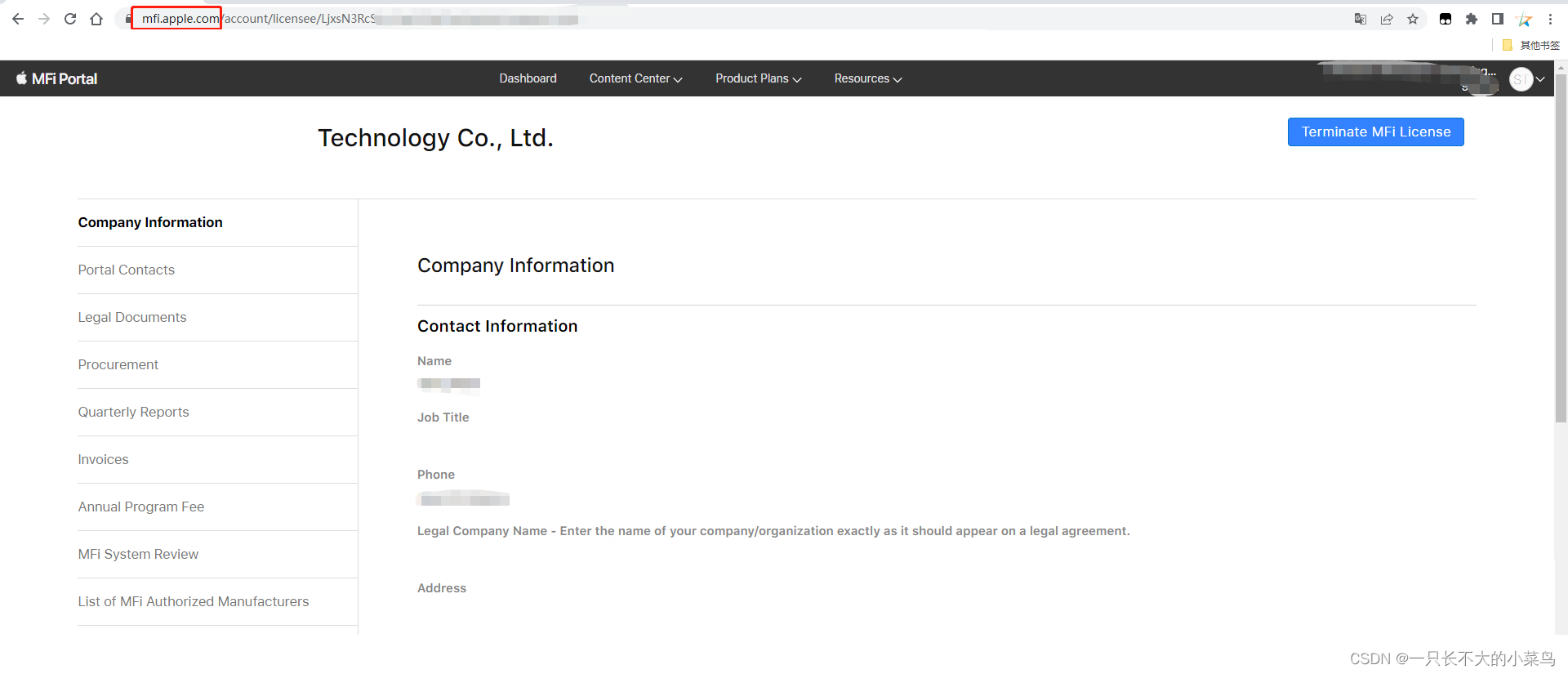Open the browser home page
The image size is (1568, 674).
tap(96, 19)
